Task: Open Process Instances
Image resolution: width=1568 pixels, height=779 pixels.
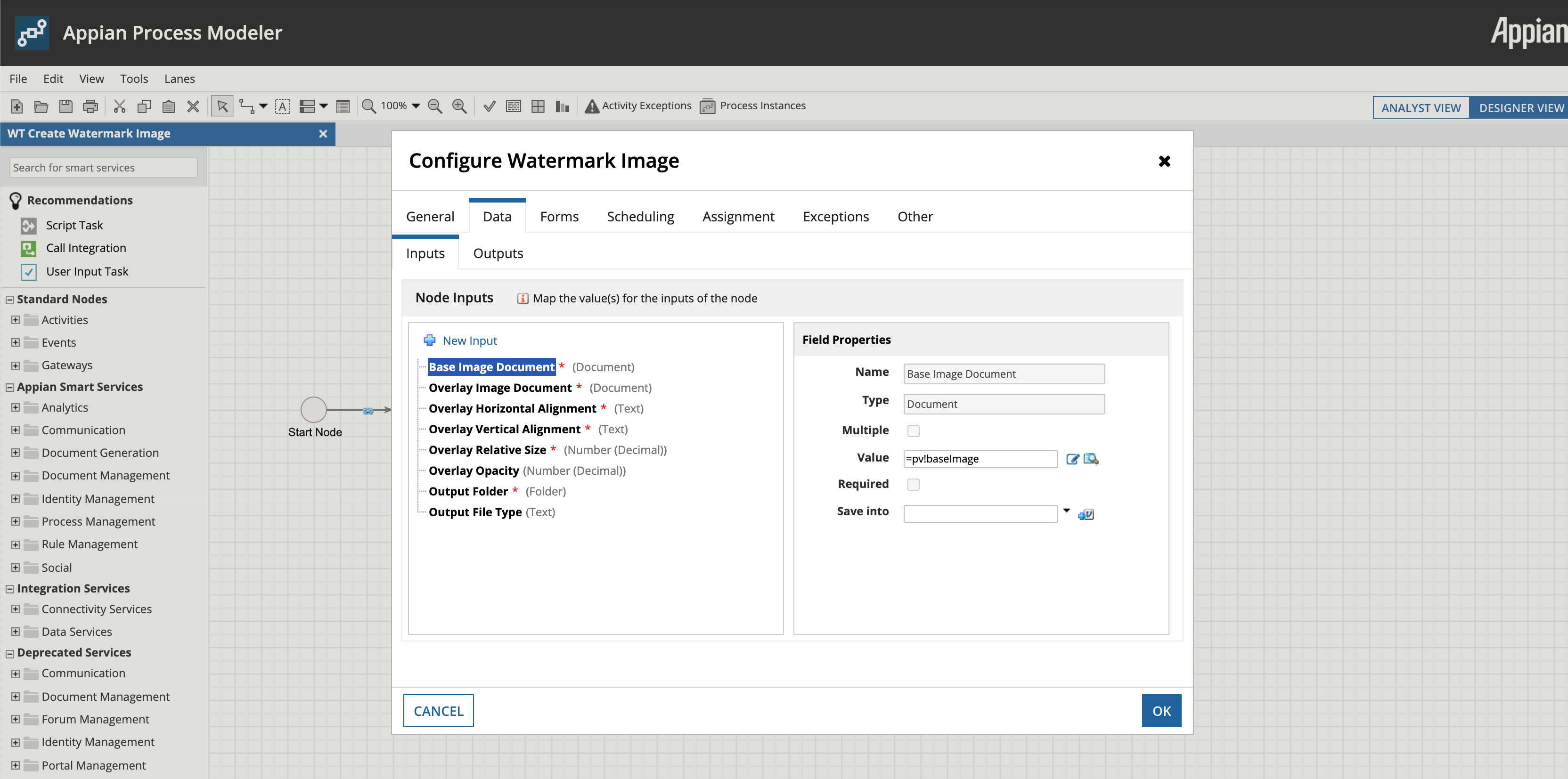Action: pos(752,106)
